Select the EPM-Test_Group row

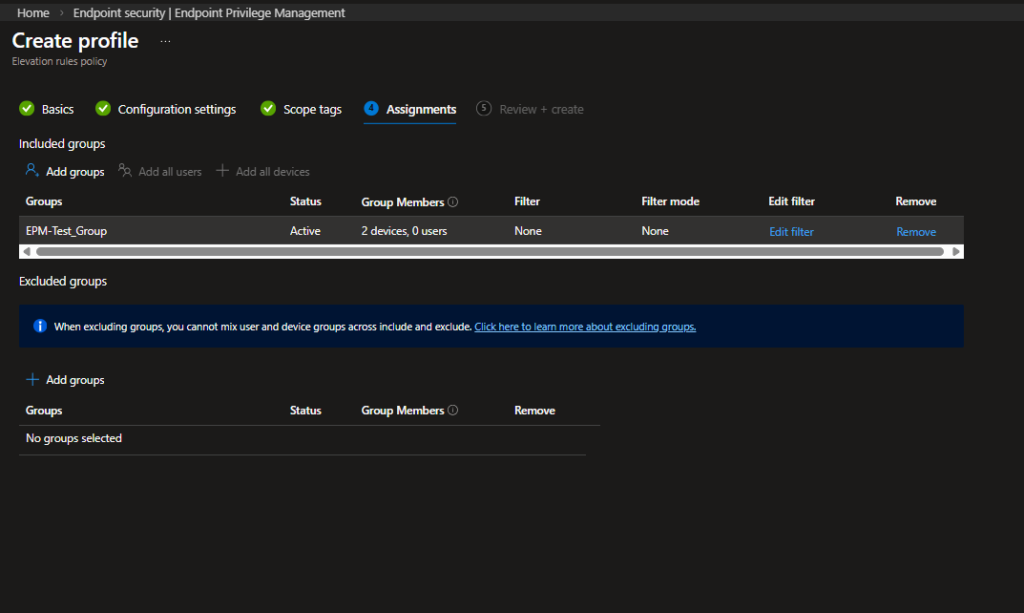point(491,231)
